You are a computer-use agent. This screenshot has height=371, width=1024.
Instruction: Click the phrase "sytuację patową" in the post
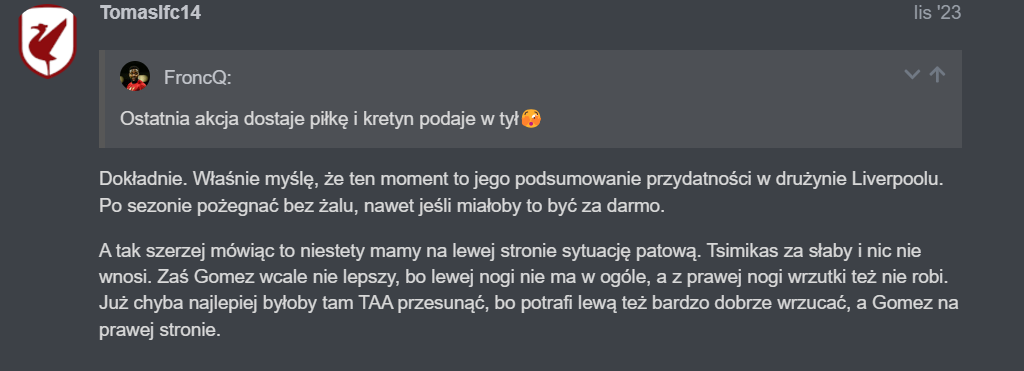click(618, 250)
